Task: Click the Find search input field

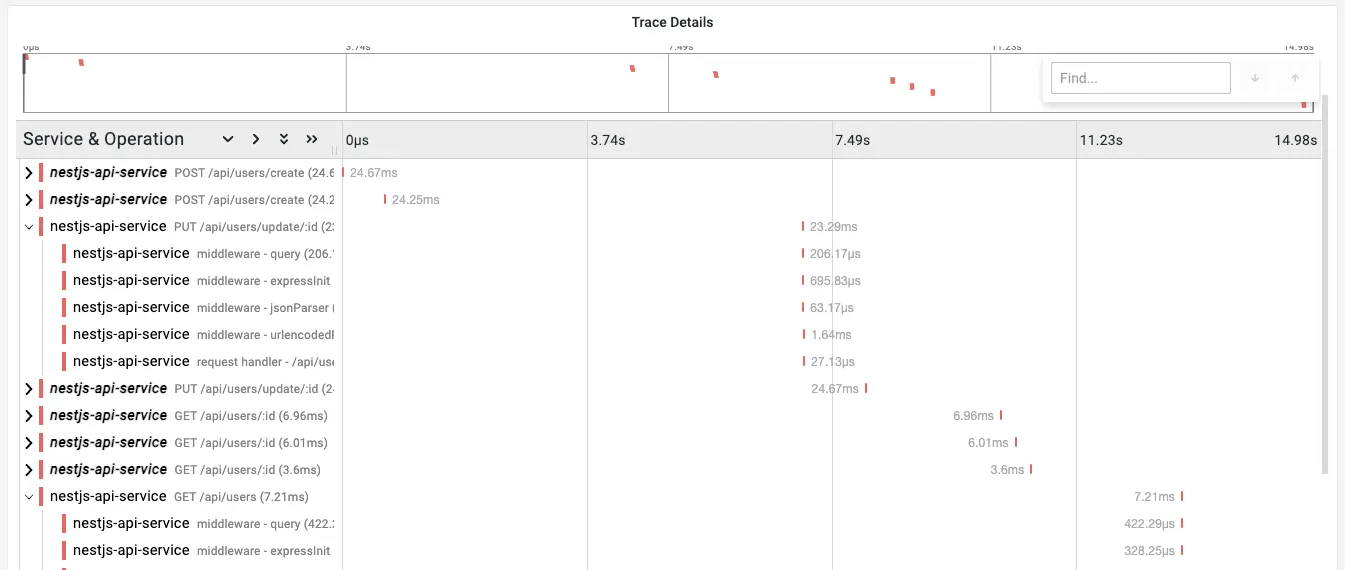Action: [x=1140, y=78]
